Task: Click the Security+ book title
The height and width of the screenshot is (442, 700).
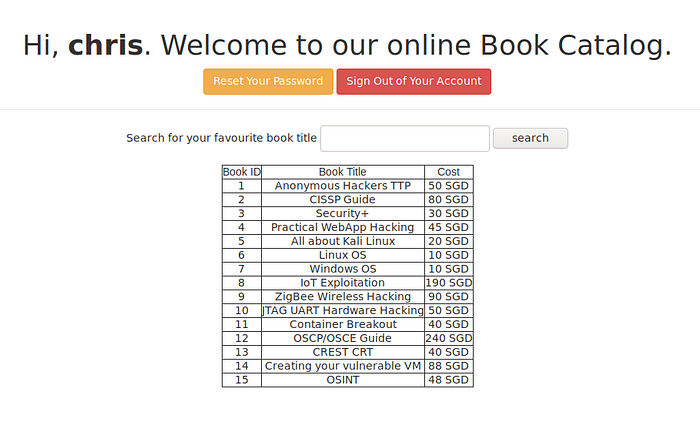Action: coord(342,214)
